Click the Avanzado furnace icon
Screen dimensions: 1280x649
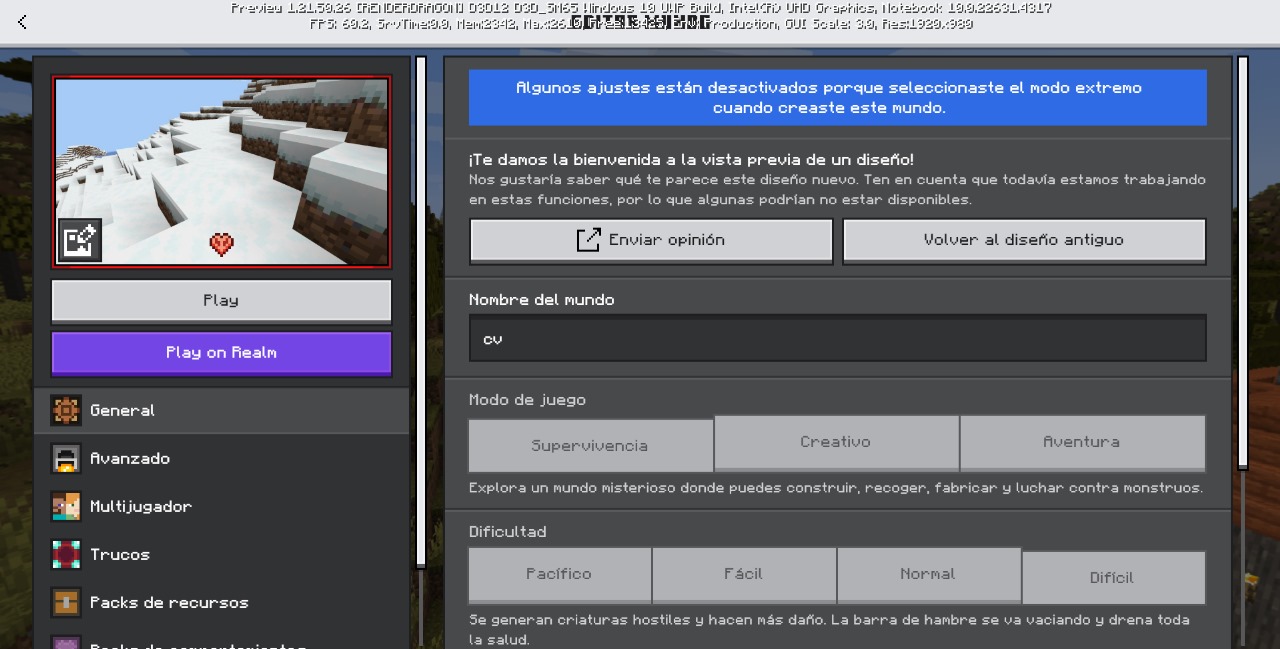(x=66, y=458)
